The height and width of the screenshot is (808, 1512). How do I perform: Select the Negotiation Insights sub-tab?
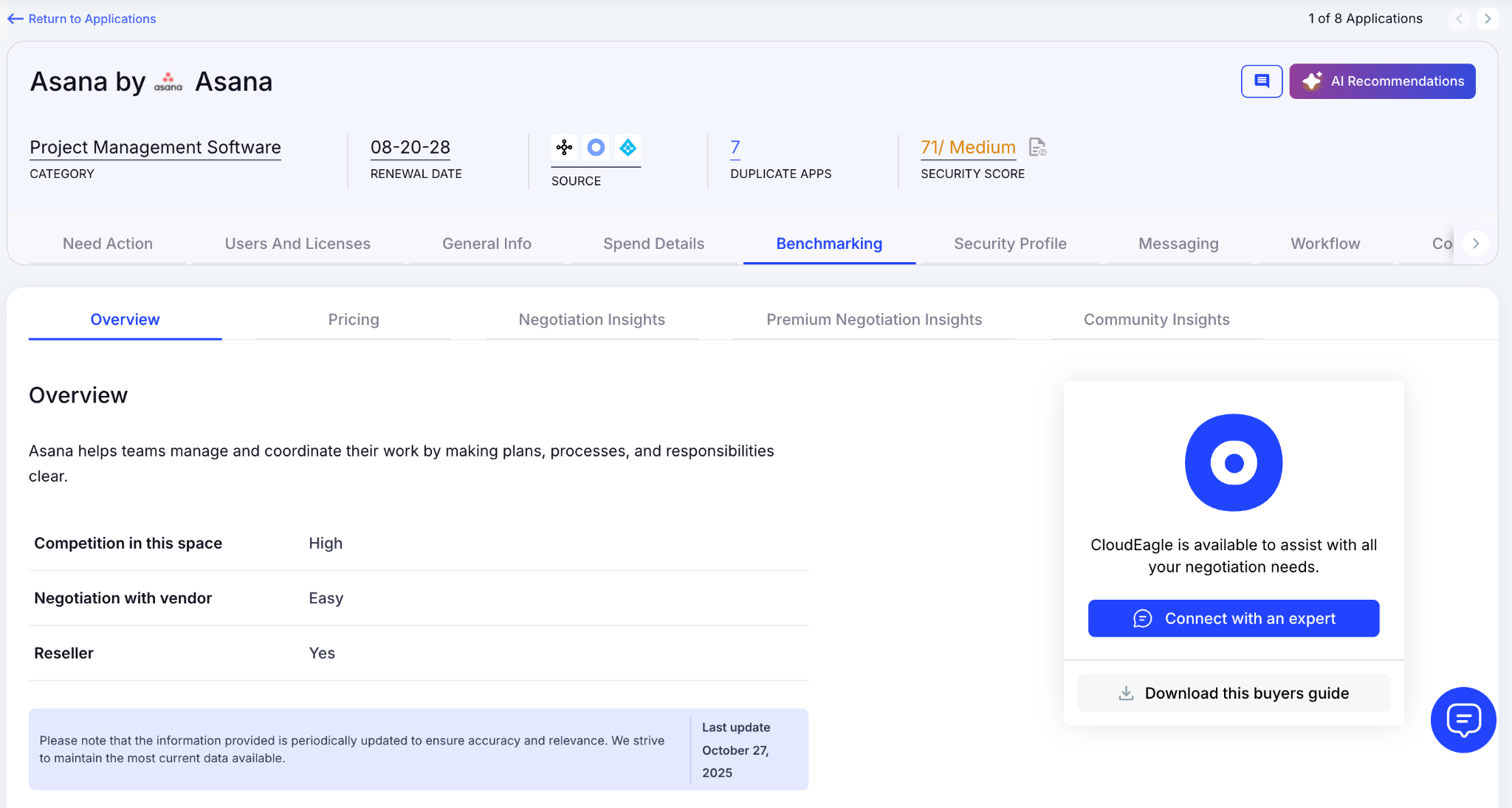pyautogui.click(x=591, y=320)
